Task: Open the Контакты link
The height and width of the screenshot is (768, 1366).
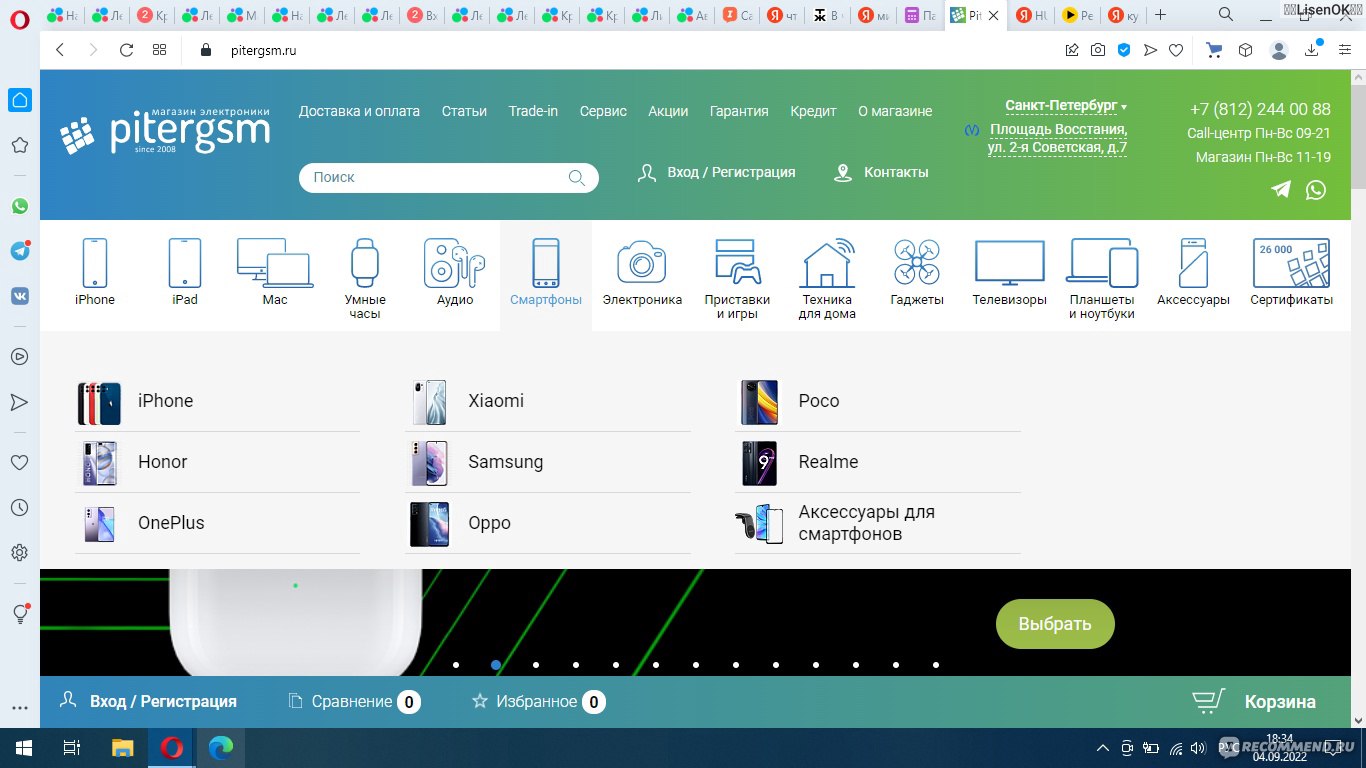Action: click(881, 172)
